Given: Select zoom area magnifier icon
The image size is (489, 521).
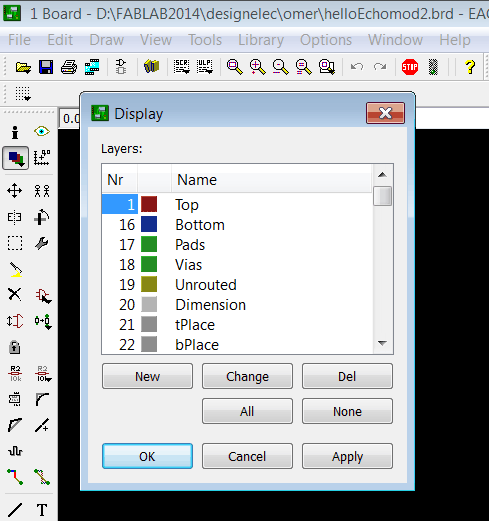Looking at the screenshot, I should click(x=327, y=67).
